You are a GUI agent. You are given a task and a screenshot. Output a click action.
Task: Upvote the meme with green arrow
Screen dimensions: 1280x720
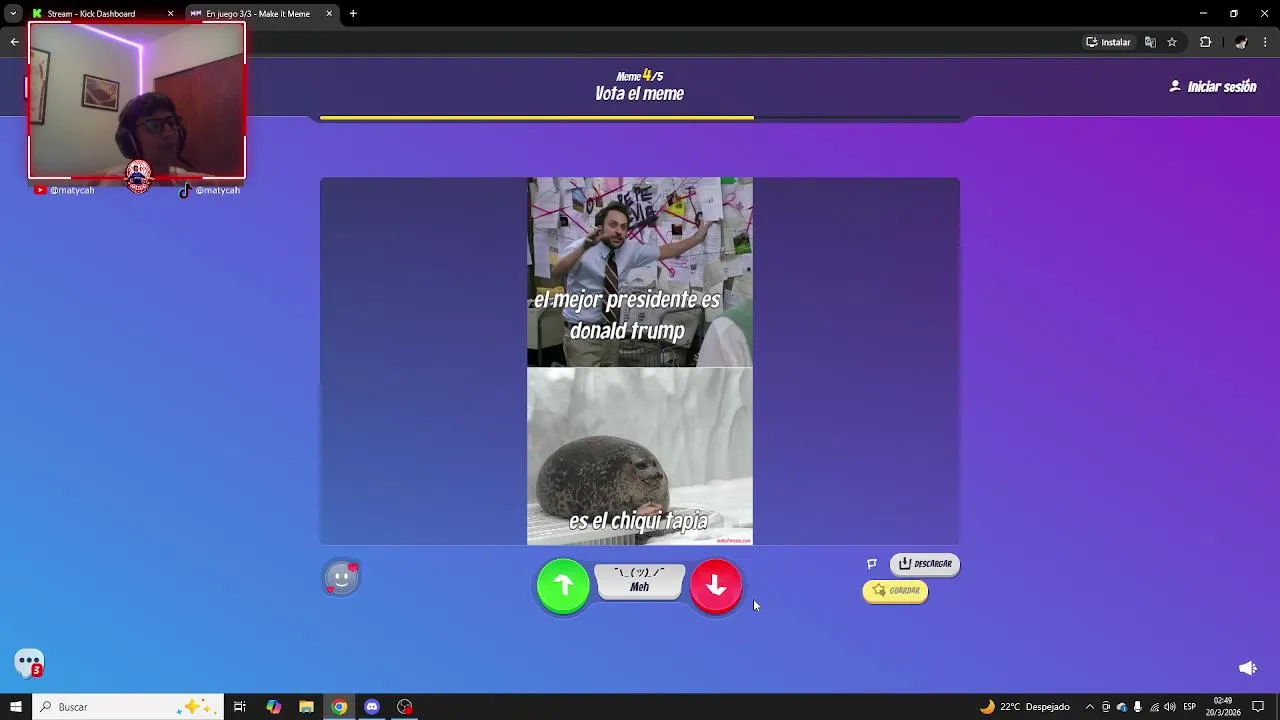pyautogui.click(x=563, y=586)
